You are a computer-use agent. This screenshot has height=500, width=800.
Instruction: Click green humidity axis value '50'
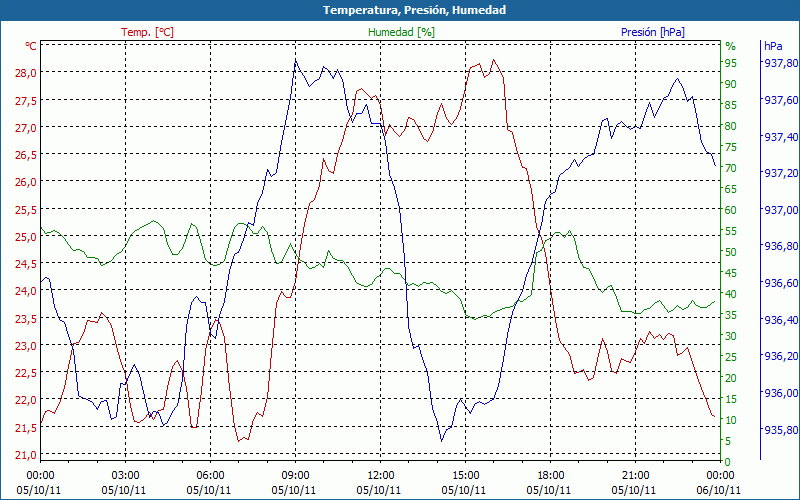click(x=731, y=252)
